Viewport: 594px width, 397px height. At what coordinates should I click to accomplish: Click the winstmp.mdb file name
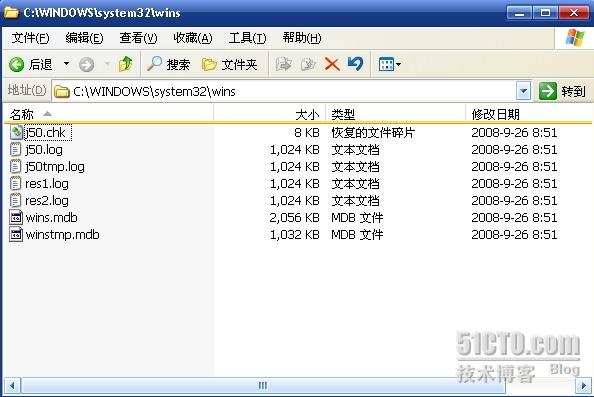pos(63,234)
